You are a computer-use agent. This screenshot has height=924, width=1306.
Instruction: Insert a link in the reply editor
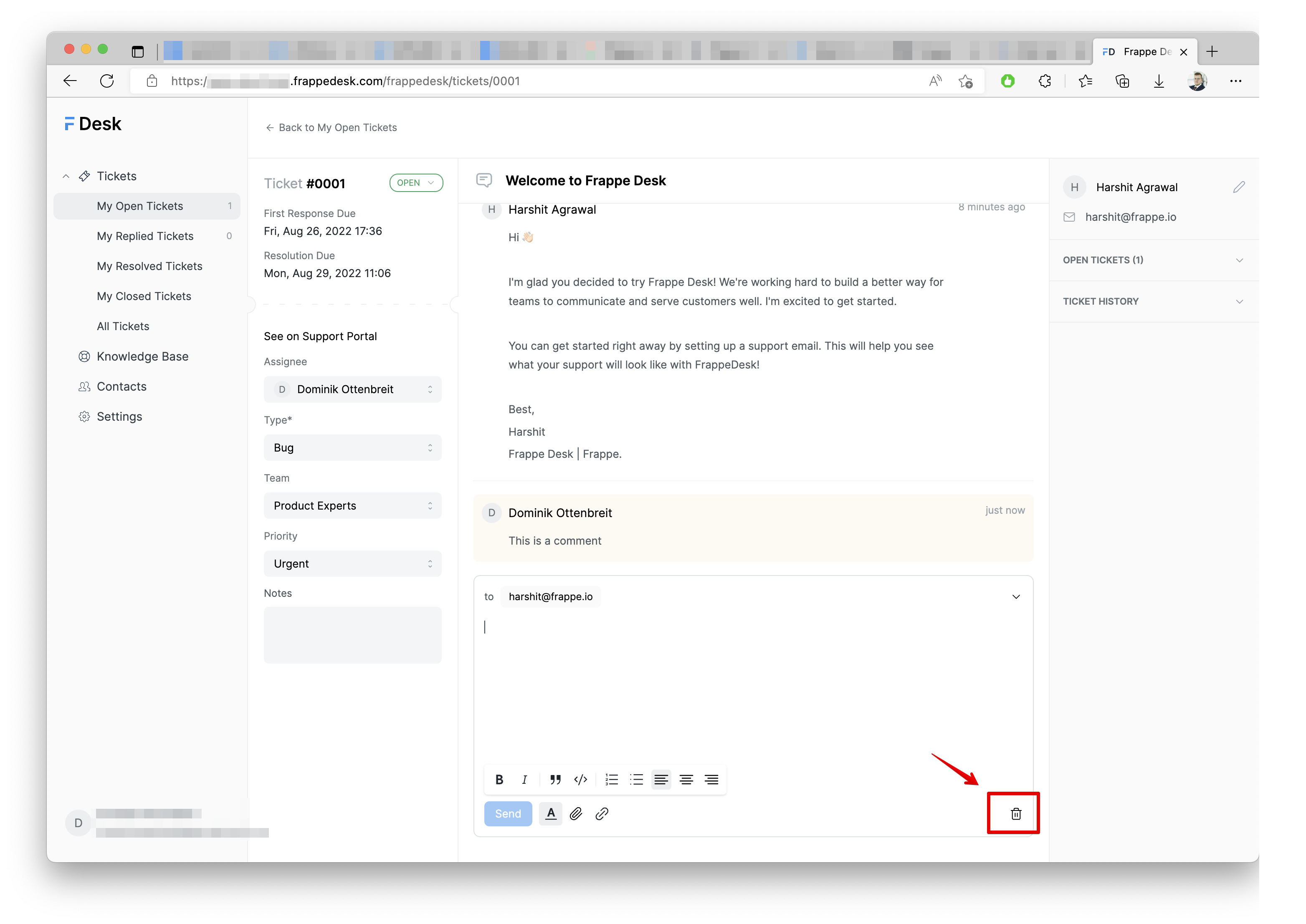click(602, 814)
